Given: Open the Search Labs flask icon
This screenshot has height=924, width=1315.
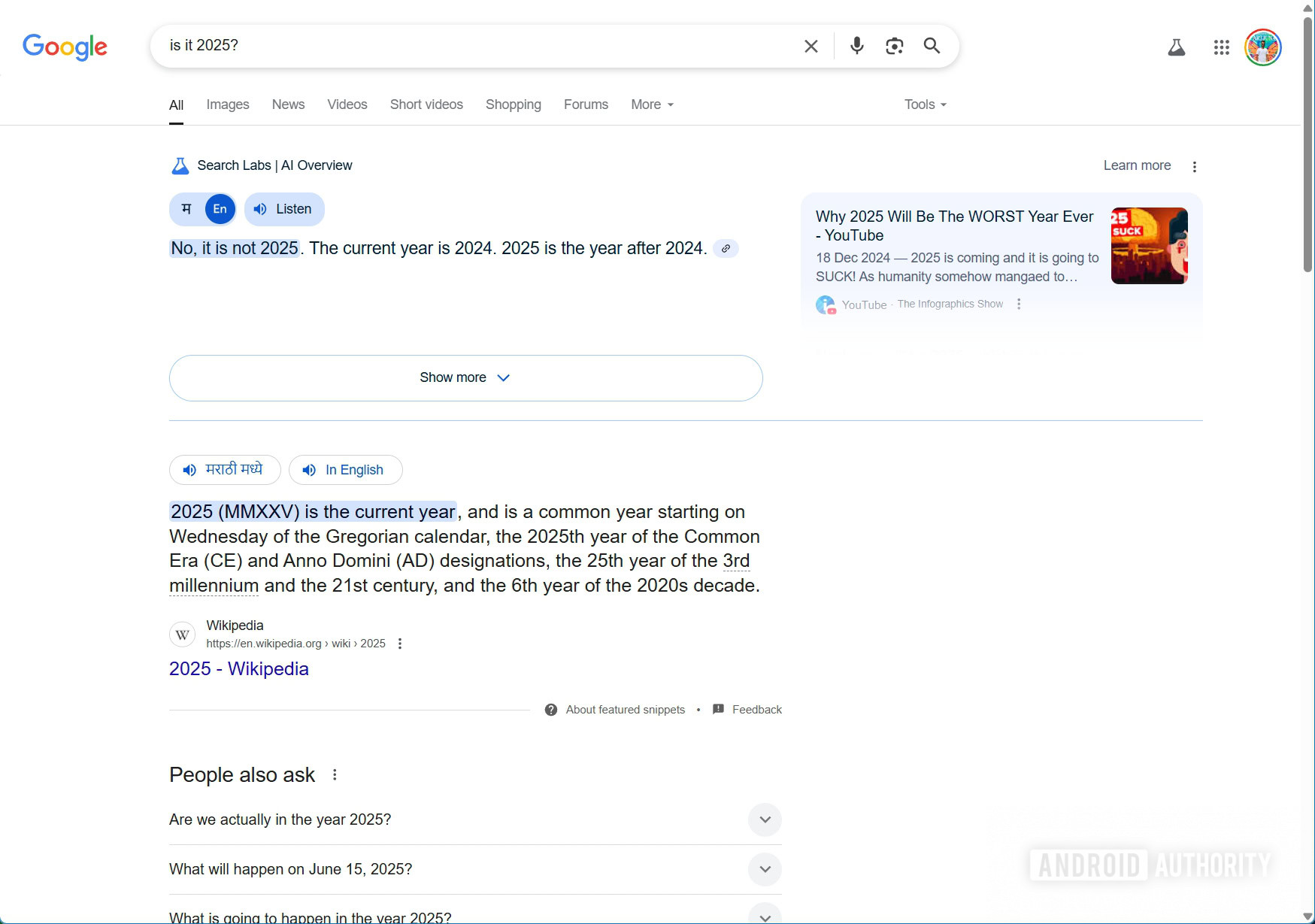Looking at the screenshot, I should click(1176, 48).
